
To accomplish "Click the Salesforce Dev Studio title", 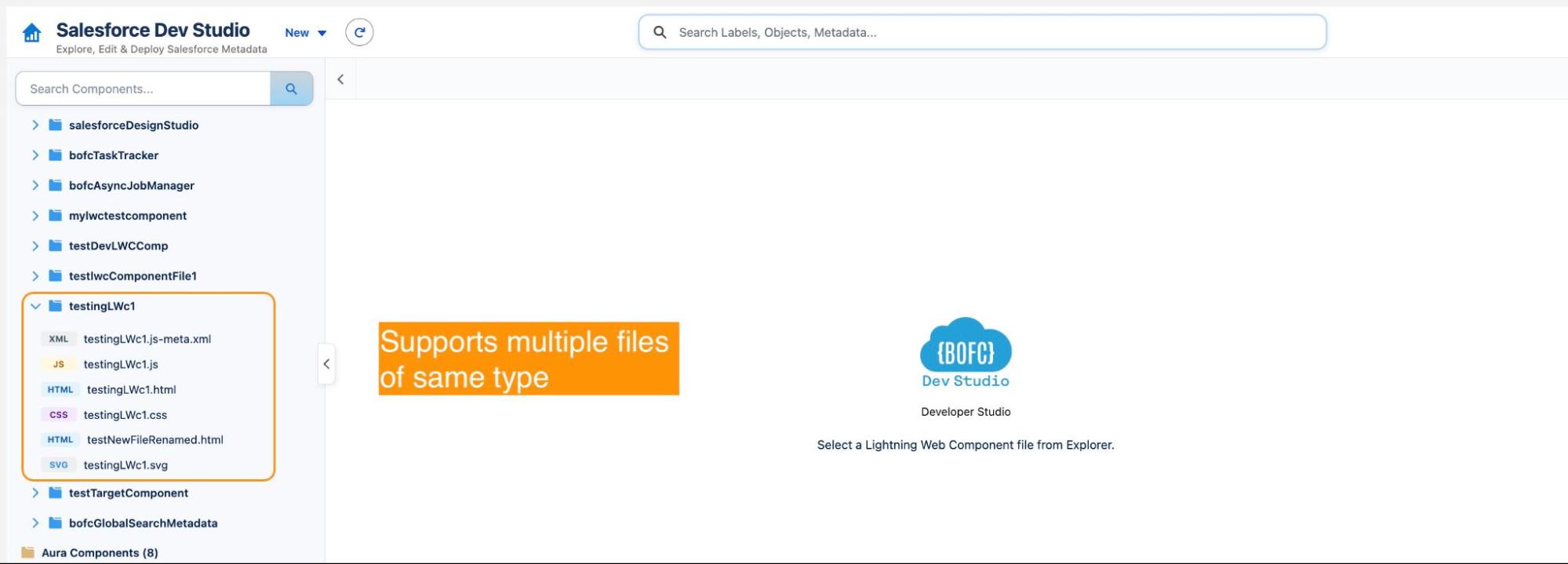I will click(153, 30).
